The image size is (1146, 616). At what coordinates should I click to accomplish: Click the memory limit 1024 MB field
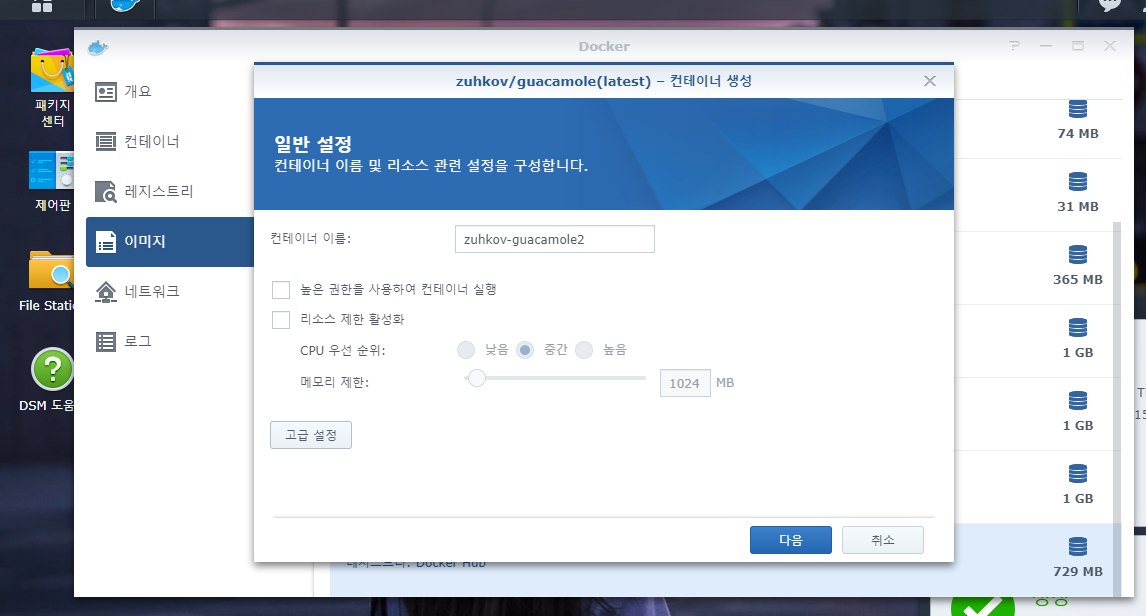click(685, 383)
